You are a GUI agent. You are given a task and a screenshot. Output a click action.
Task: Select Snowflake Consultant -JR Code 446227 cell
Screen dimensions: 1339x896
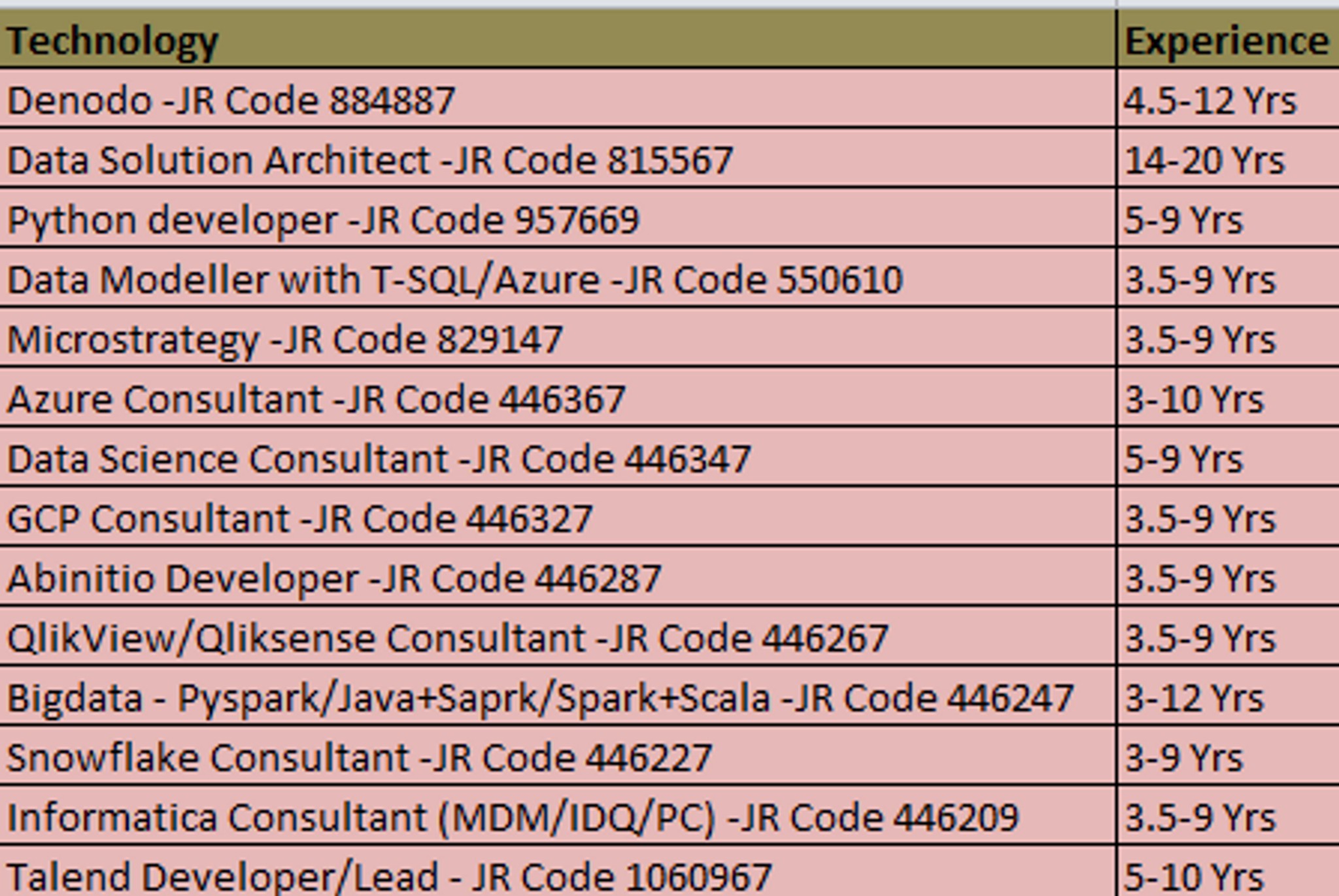pyautogui.click(x=557, y=756)
